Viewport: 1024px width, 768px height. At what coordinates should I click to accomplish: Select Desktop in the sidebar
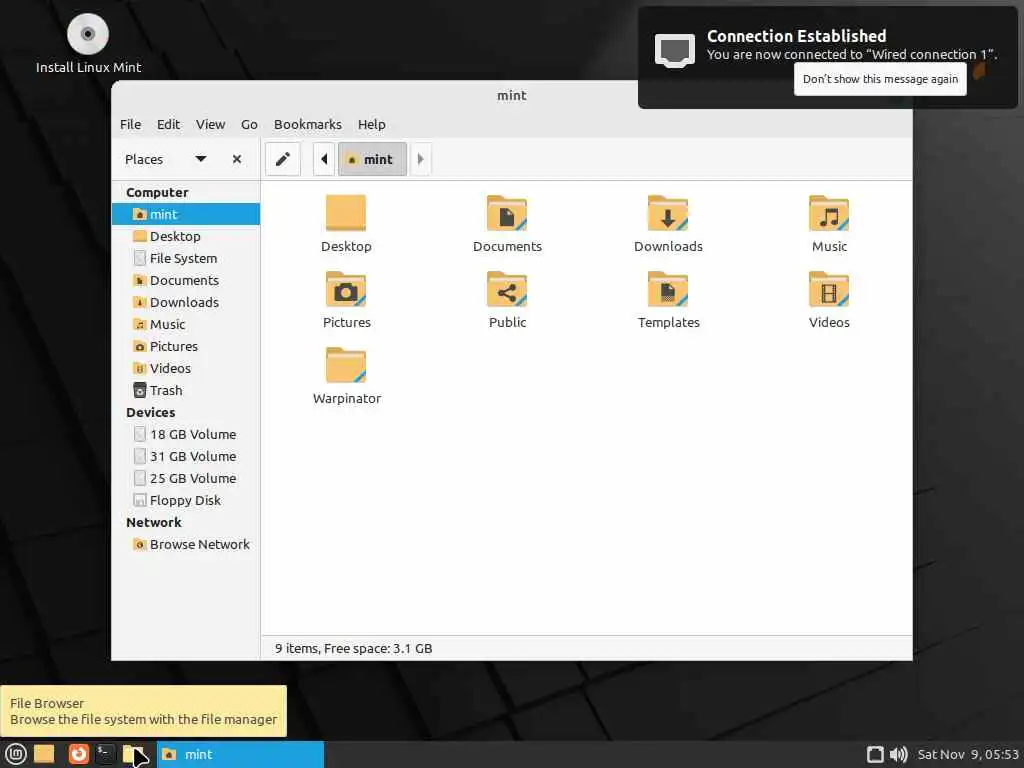[x=186, y=236]
